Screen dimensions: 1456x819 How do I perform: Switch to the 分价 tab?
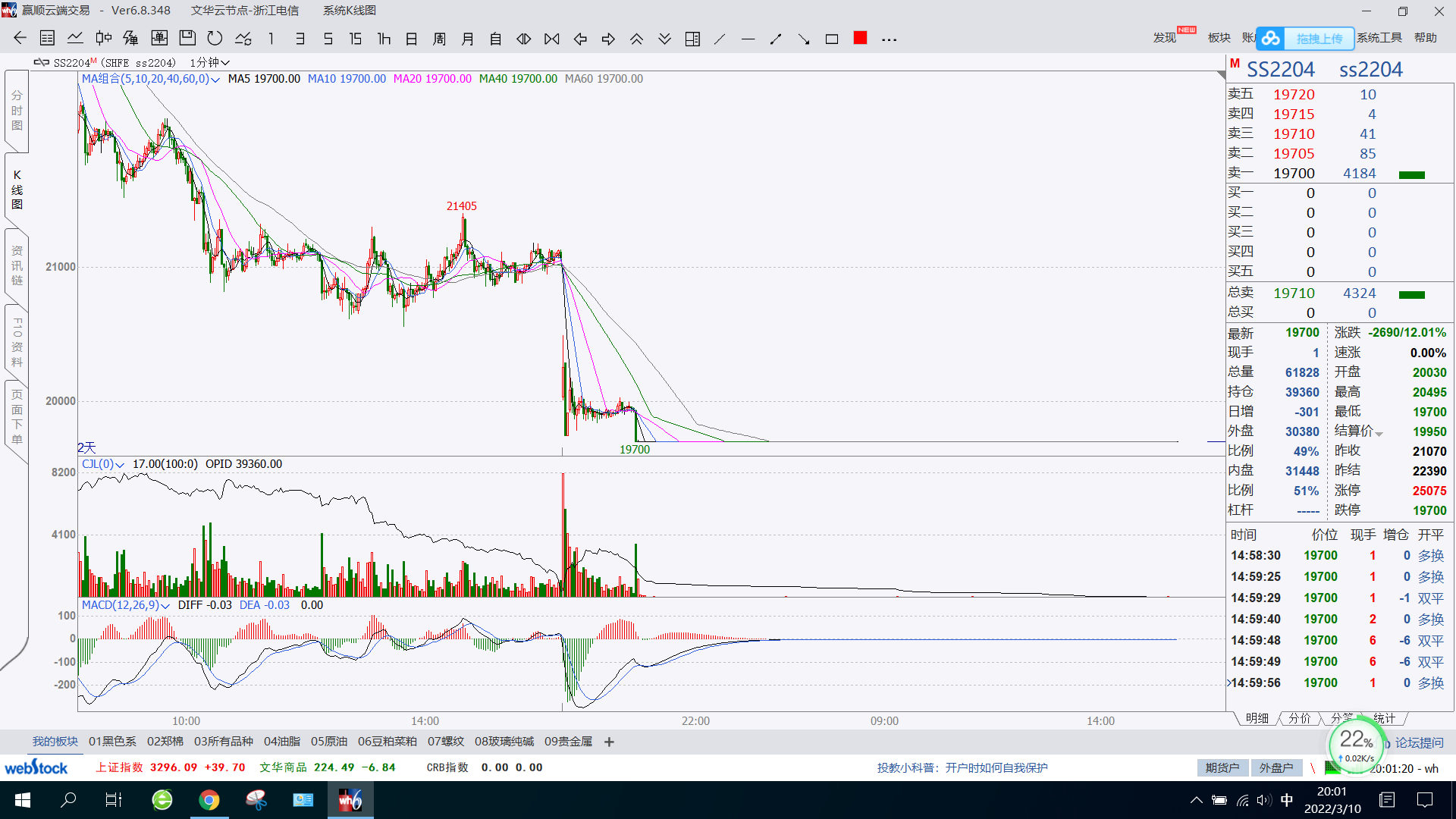click(x=1299, y=718)
